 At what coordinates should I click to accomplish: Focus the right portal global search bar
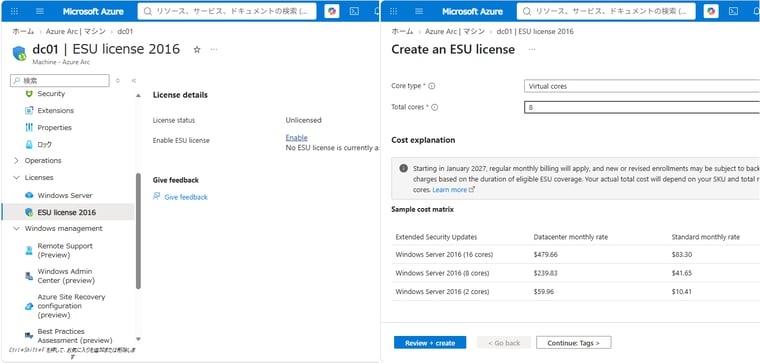click(606, 11)
